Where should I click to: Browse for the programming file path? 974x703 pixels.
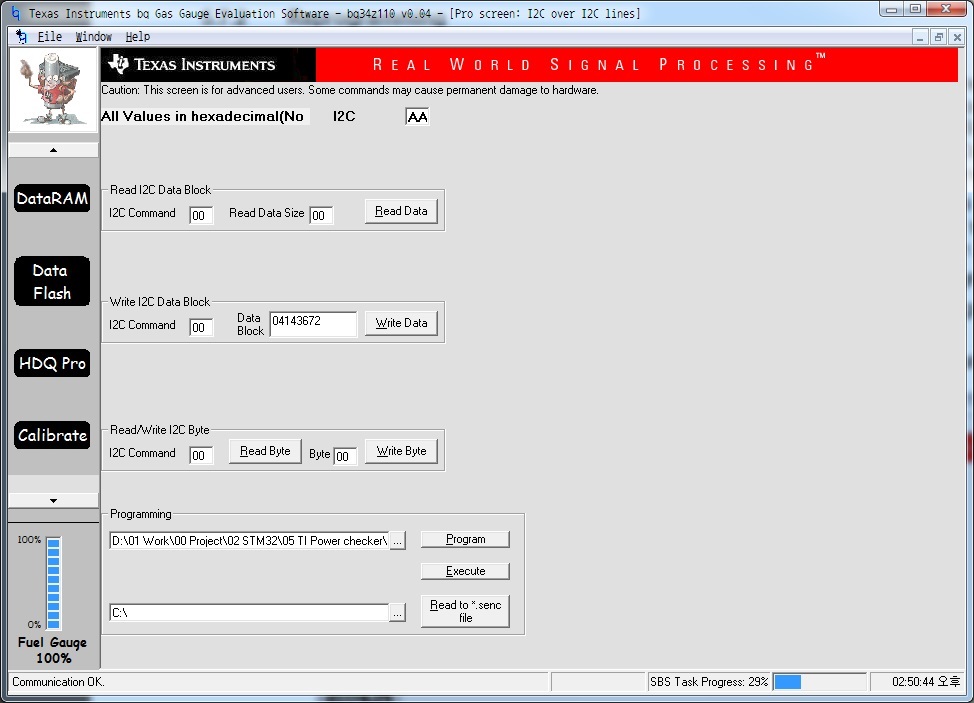pos(398,541)
